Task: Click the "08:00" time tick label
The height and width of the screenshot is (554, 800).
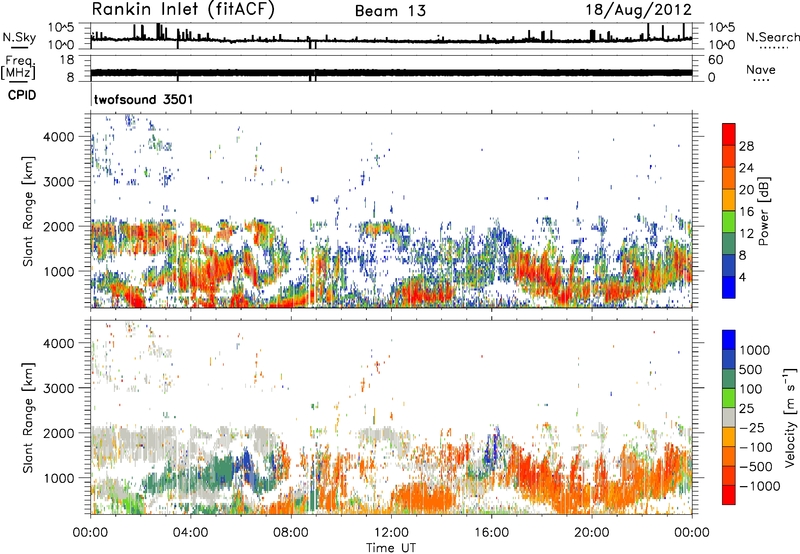Action: (291, 533)
